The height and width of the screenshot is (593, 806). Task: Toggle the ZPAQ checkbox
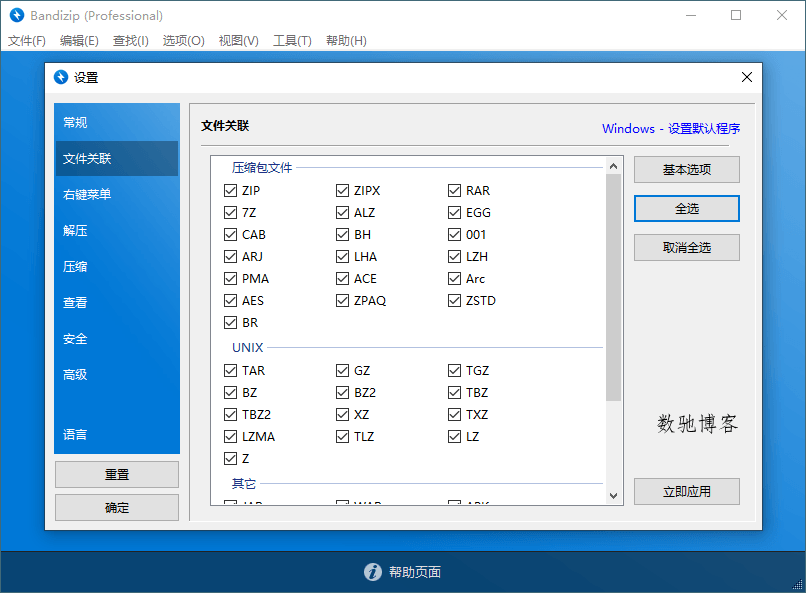[x=342, y=300]
